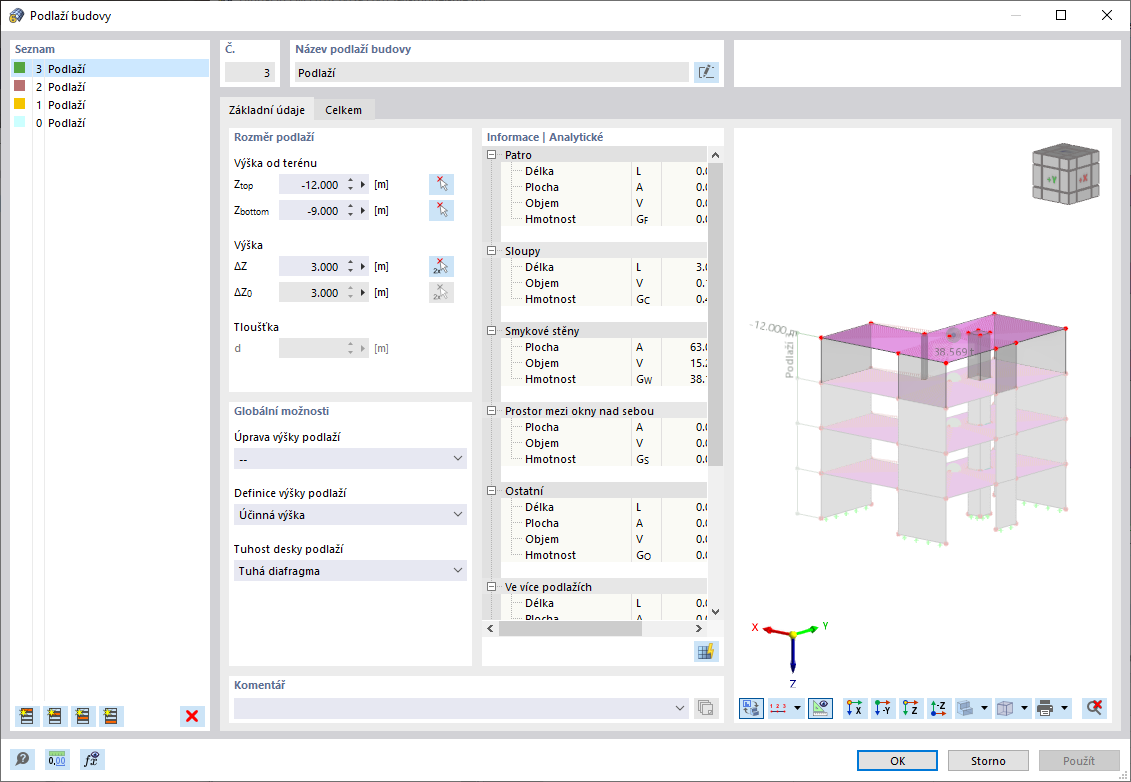Open Definice výšky podlaží dropdown
This screenshot has width=1131, height=782.
coord(351,514)
